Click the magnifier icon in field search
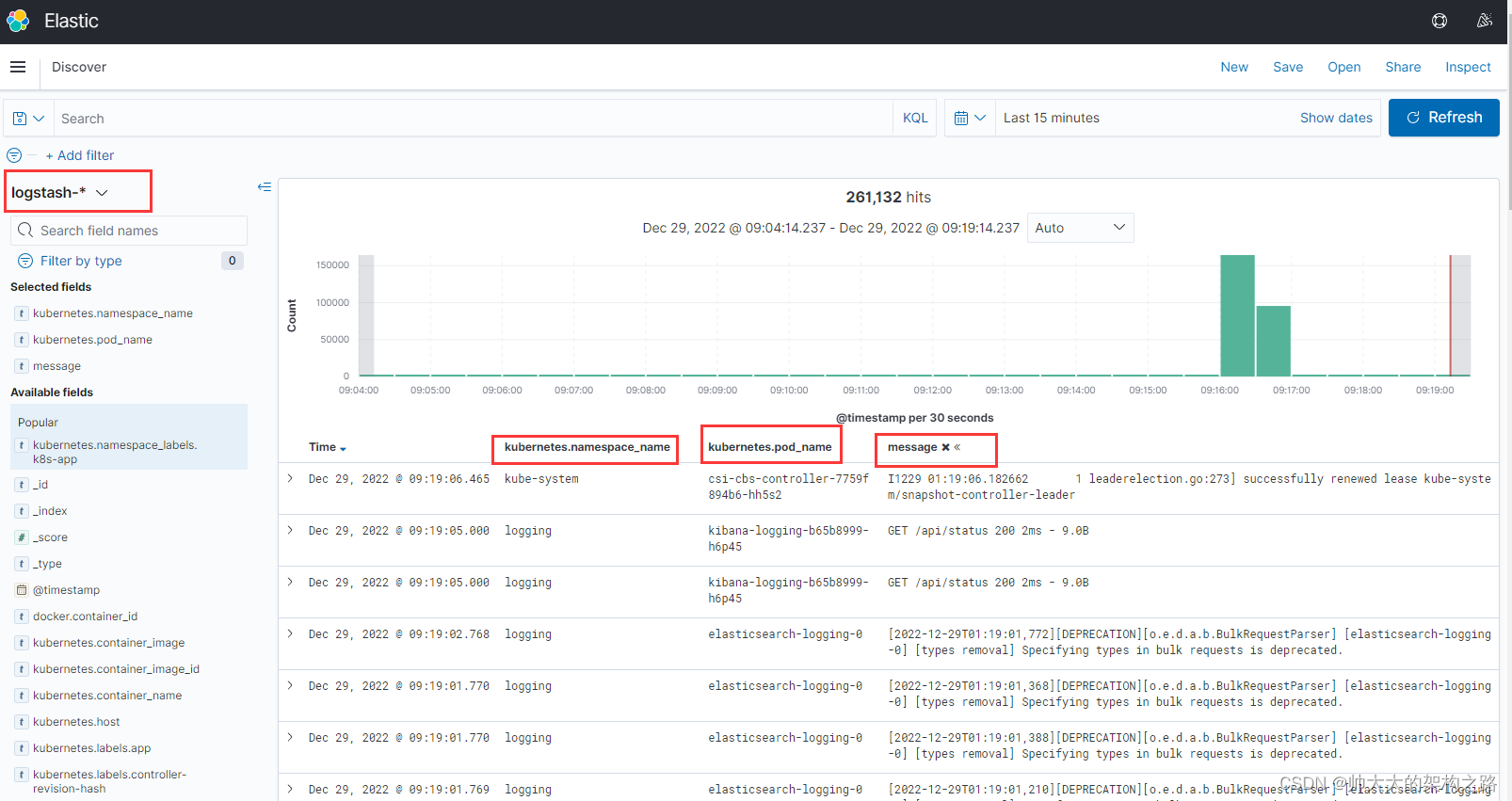 (x=25, y=231)
